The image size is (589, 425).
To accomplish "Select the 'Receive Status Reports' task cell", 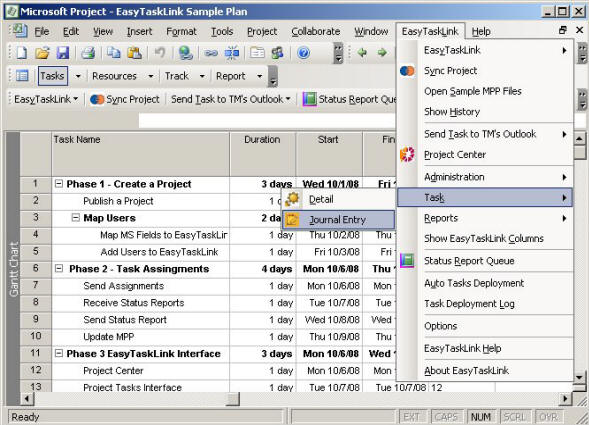I will tap(140, 303).
